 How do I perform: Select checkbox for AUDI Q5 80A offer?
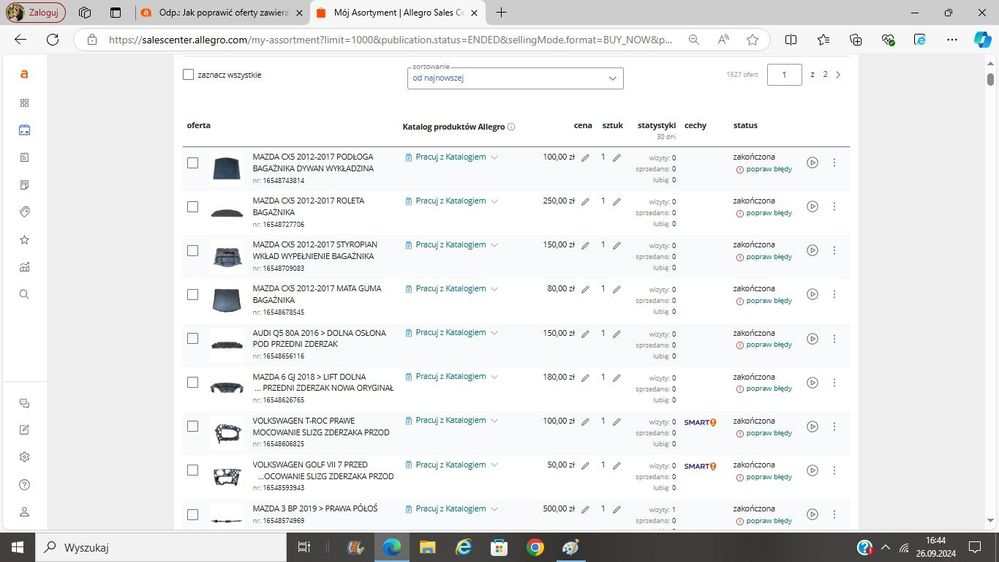(192, 338)
